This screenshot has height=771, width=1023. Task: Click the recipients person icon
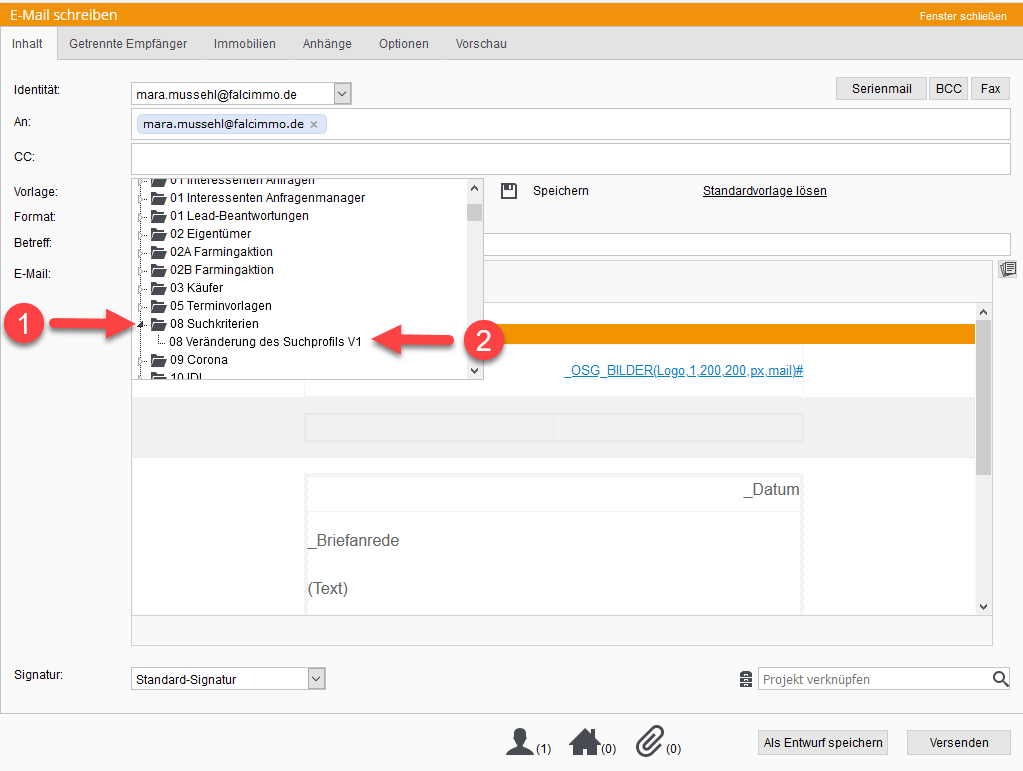pyautogui.click(x=519, y=742)
